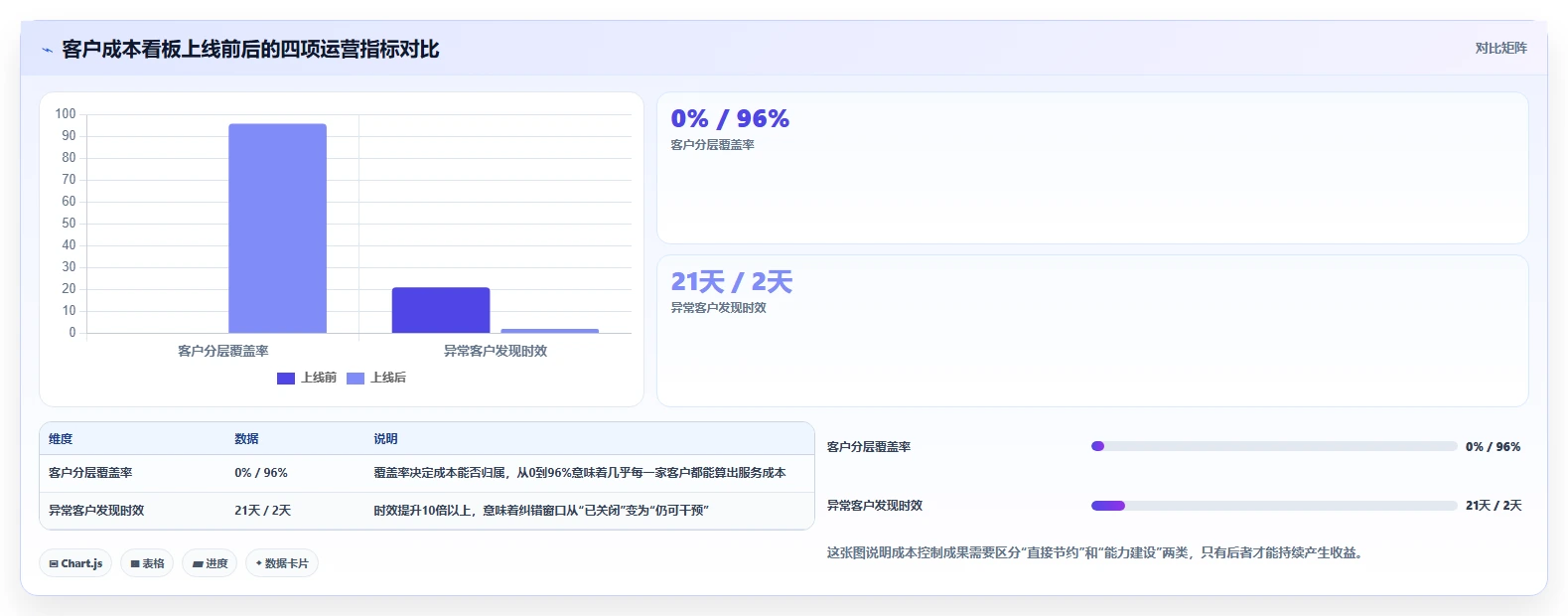Screen dimensions: 1568x616
Task: Click the Chart.js tag chip
Action: pyautogui.click(x=75, y=563)
